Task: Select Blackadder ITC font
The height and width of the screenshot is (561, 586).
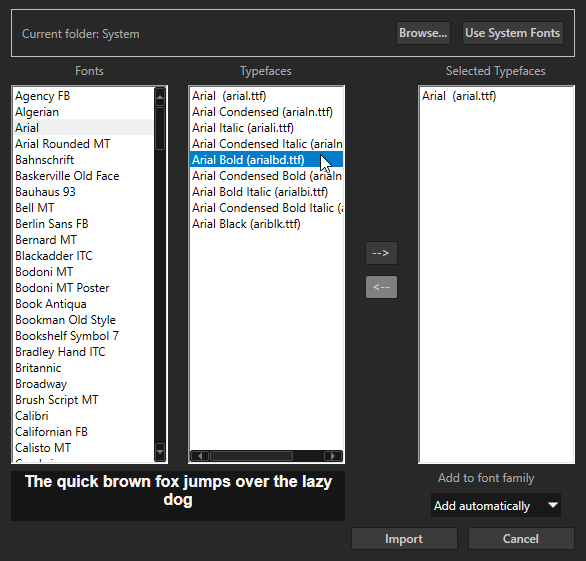Action: (83, 256)
